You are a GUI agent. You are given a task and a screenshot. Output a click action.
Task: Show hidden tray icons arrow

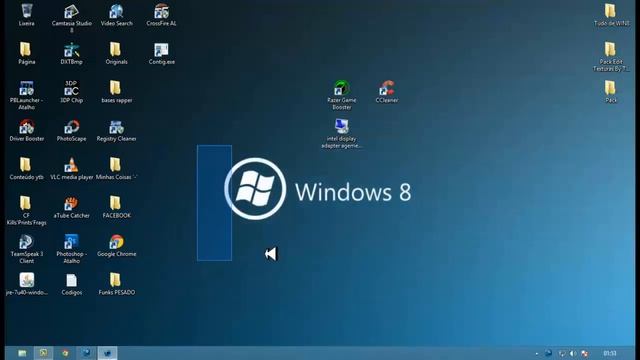pyautogui.click(x=536, y=354)
